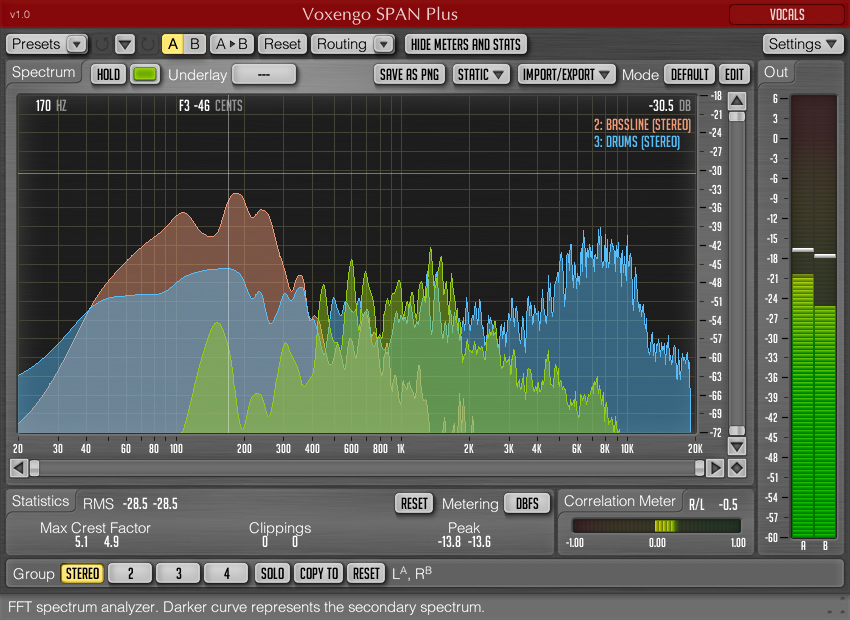Image resolution: width=850 pixels, height=620 pixels.
Task: Click the 2: Bassline (Stereo) legend
Action: point(642,125)
